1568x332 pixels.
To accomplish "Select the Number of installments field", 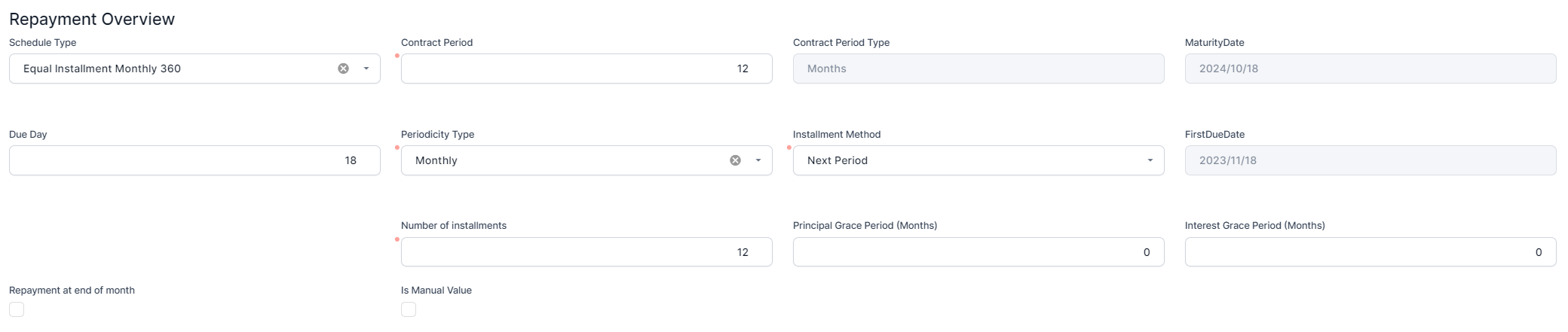I will click(x=586, y=252).
